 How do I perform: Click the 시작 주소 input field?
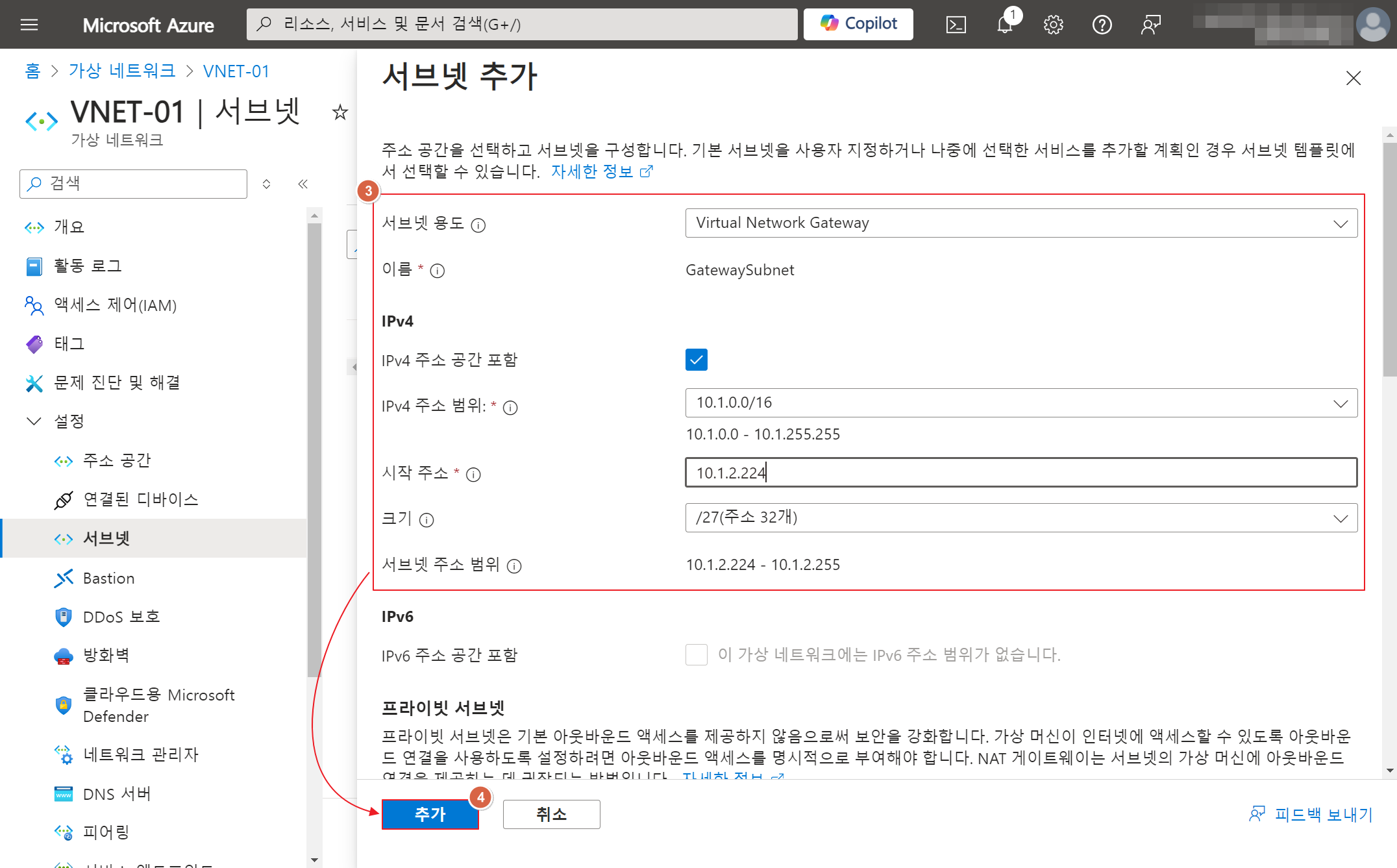coord(1020,473)
